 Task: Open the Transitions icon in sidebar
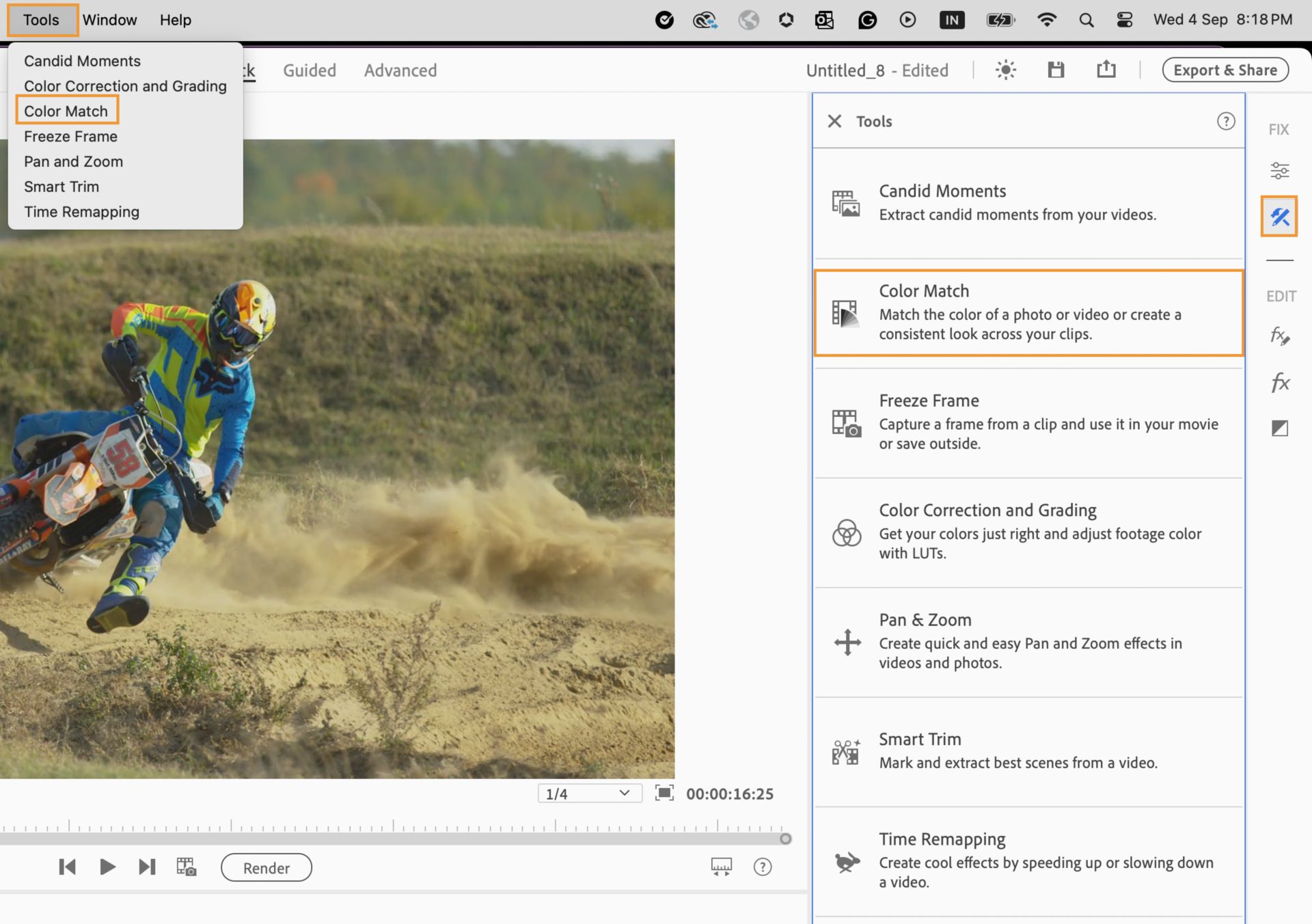point(1280,429)
